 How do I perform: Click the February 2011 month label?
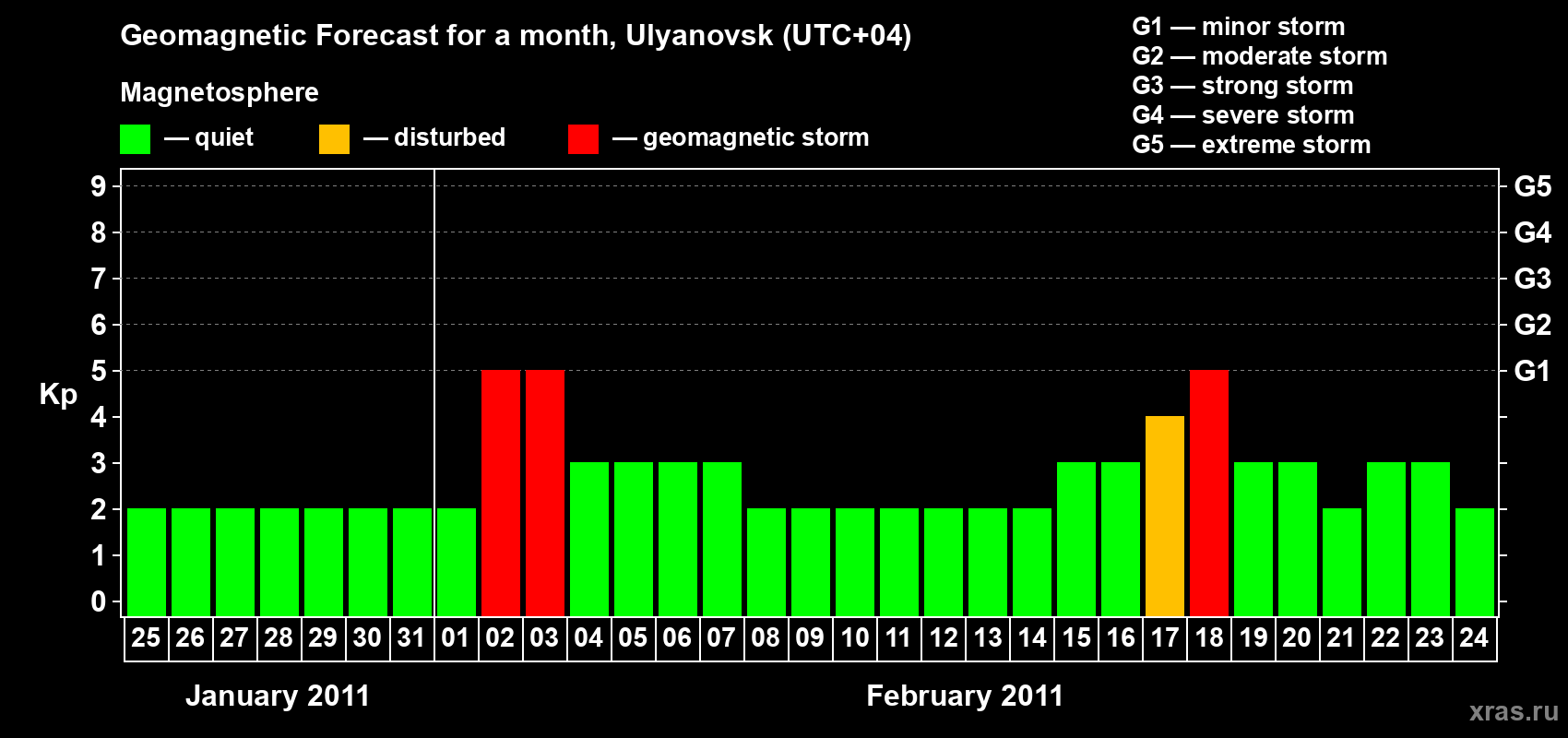(965, 696)
